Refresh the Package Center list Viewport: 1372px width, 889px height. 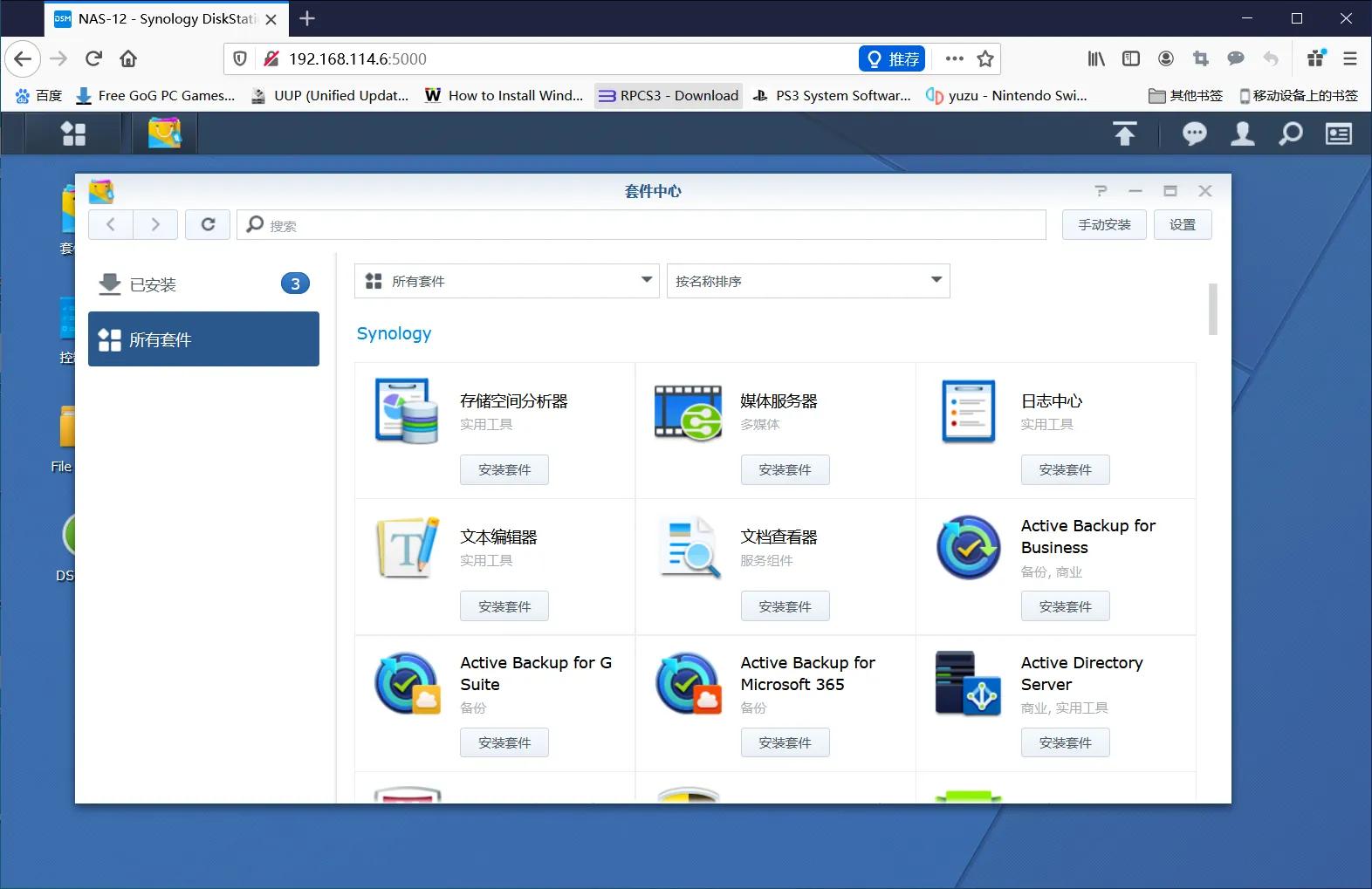pyautogui.click(x=208, y=224)
